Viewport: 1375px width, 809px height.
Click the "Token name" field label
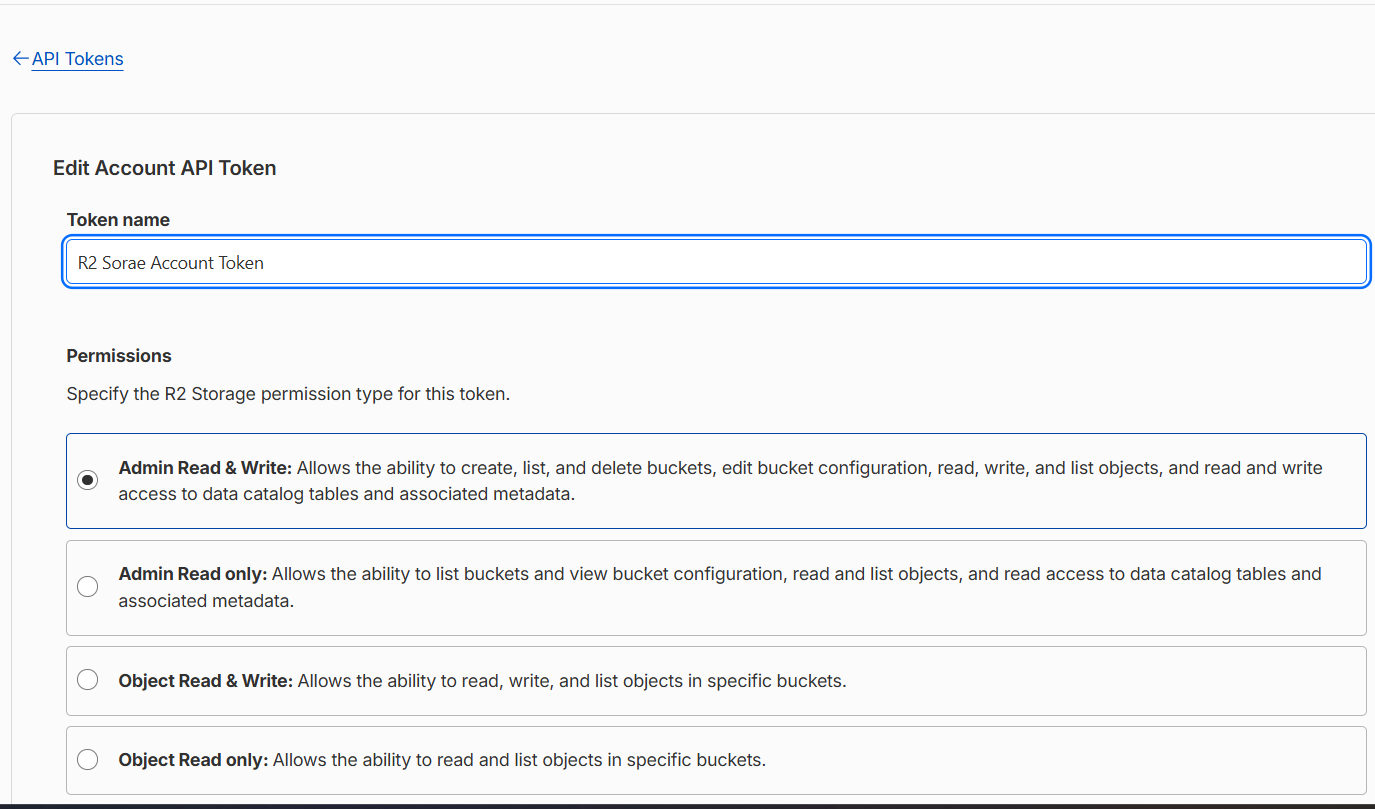[x=118, y=220]
